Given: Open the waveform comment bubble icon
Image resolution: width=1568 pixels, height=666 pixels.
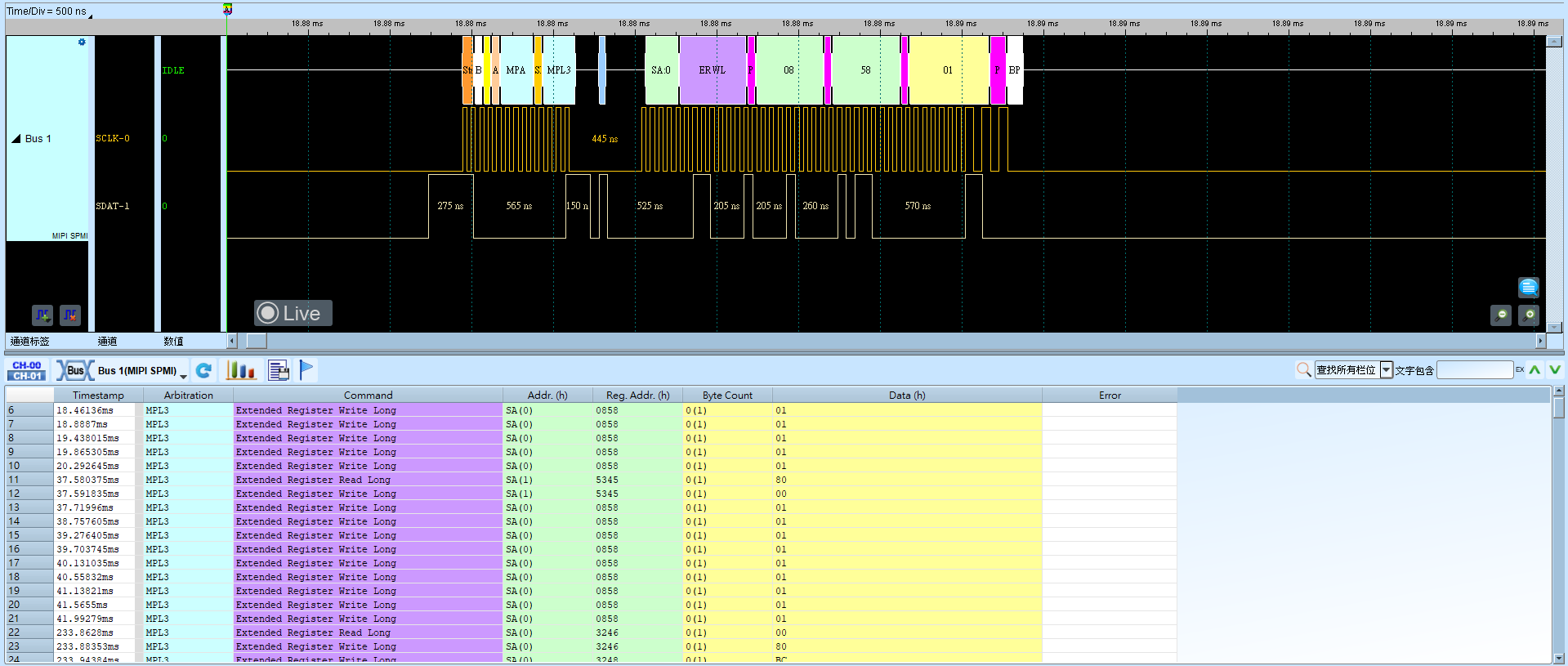Looking at the screenshot, I should [1529, 287].
